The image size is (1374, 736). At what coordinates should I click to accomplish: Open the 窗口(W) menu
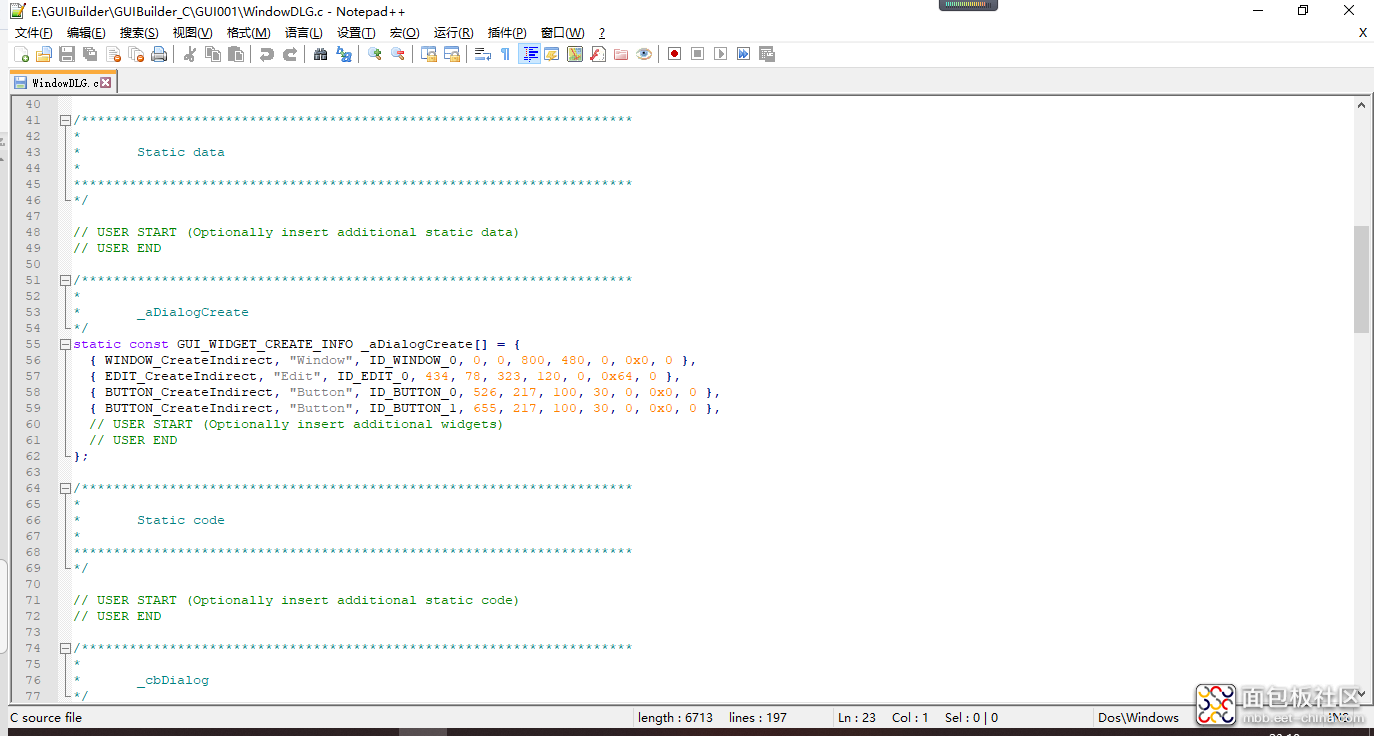pyautogui.click(x=562, y=33)
